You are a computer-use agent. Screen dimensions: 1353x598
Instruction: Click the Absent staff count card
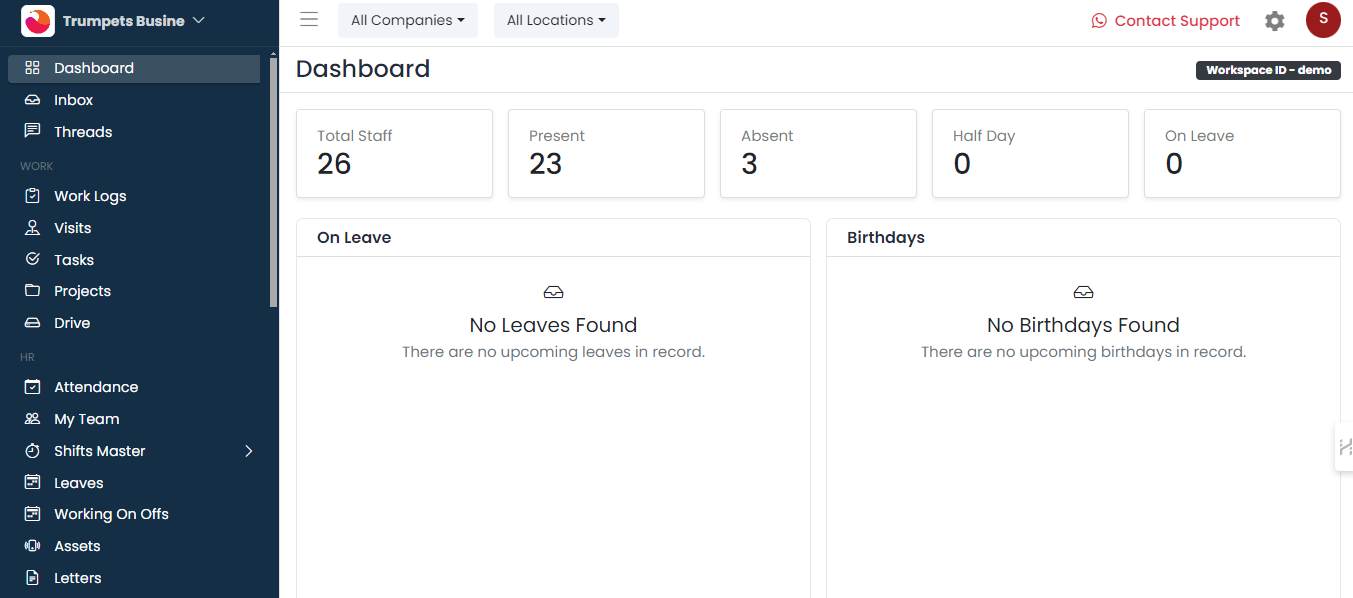818,153
